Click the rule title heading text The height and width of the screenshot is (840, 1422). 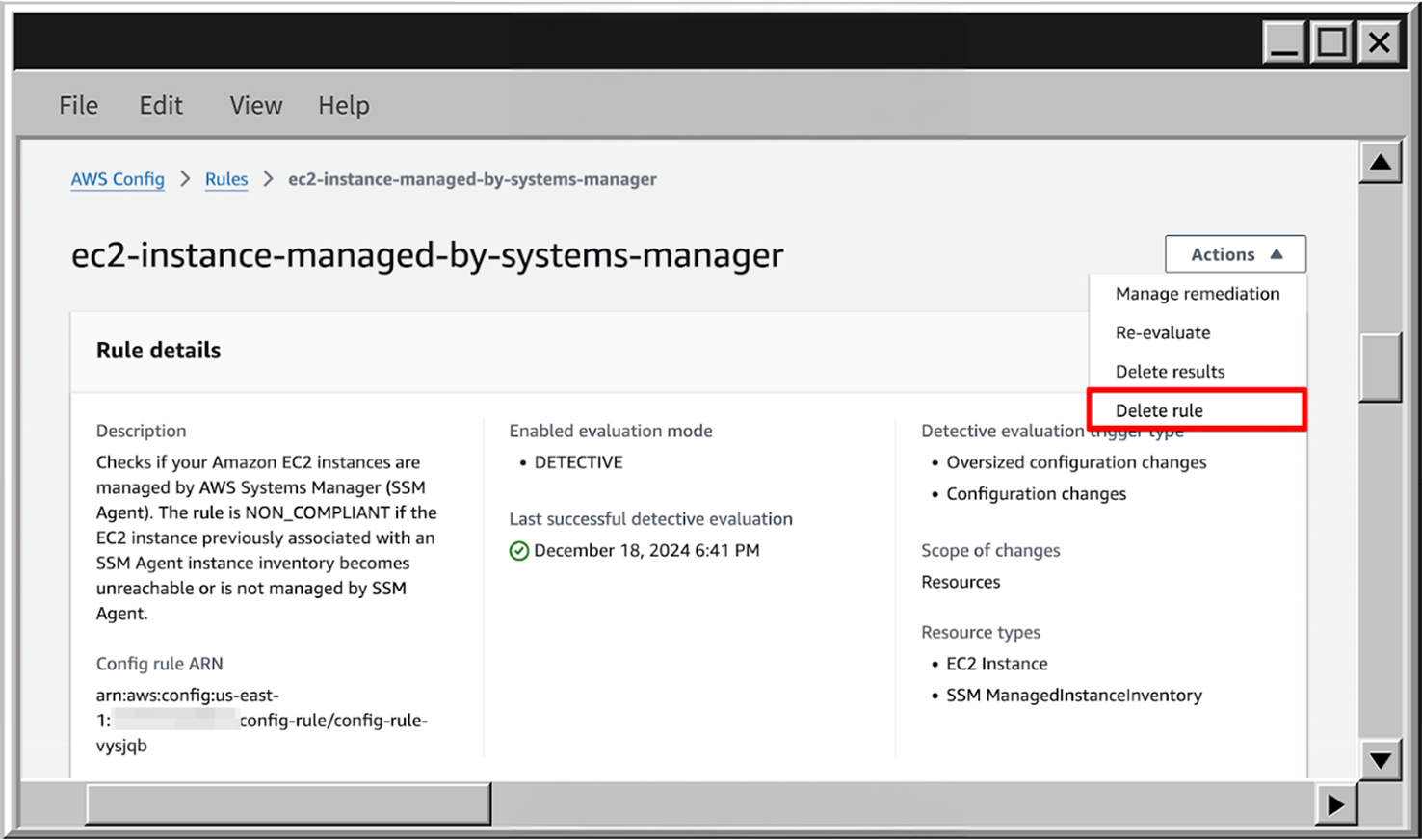pos(428,255)
